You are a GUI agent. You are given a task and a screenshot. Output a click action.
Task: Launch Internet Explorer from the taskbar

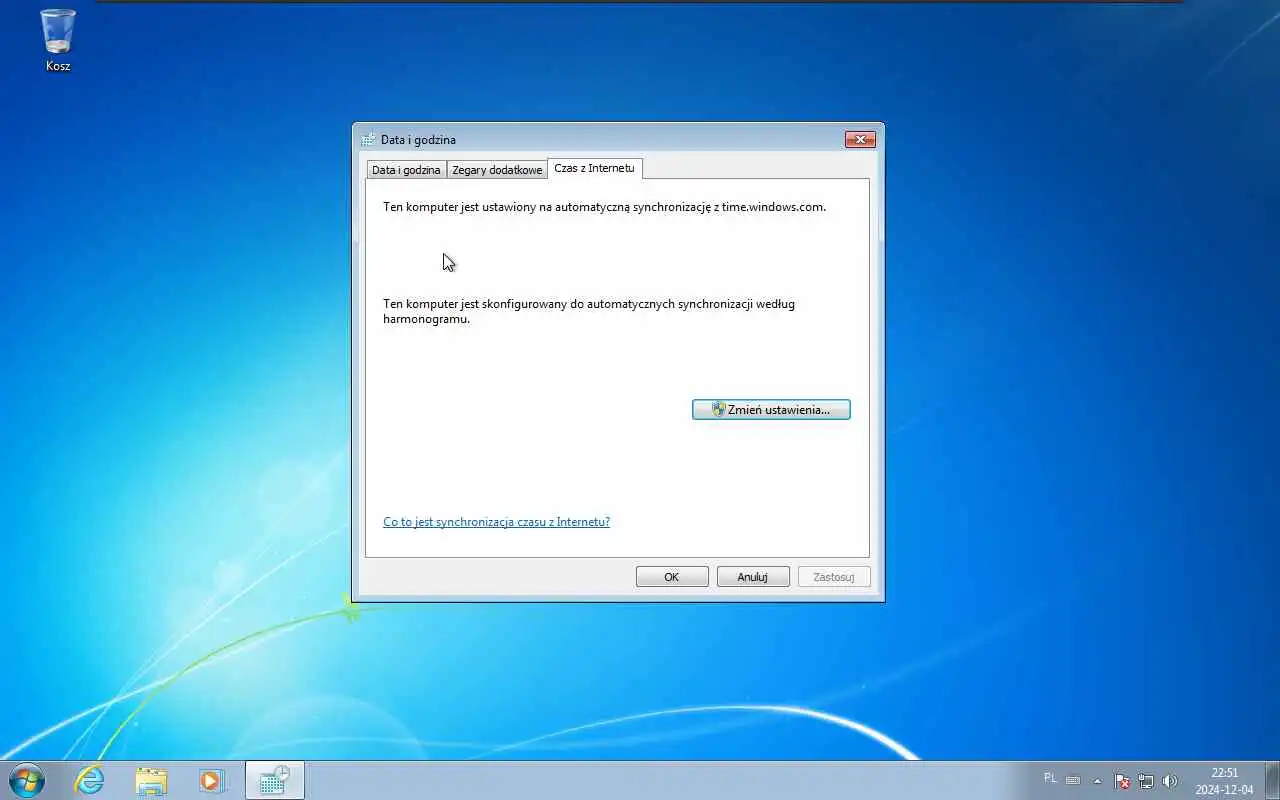click(x=90, y=780)
